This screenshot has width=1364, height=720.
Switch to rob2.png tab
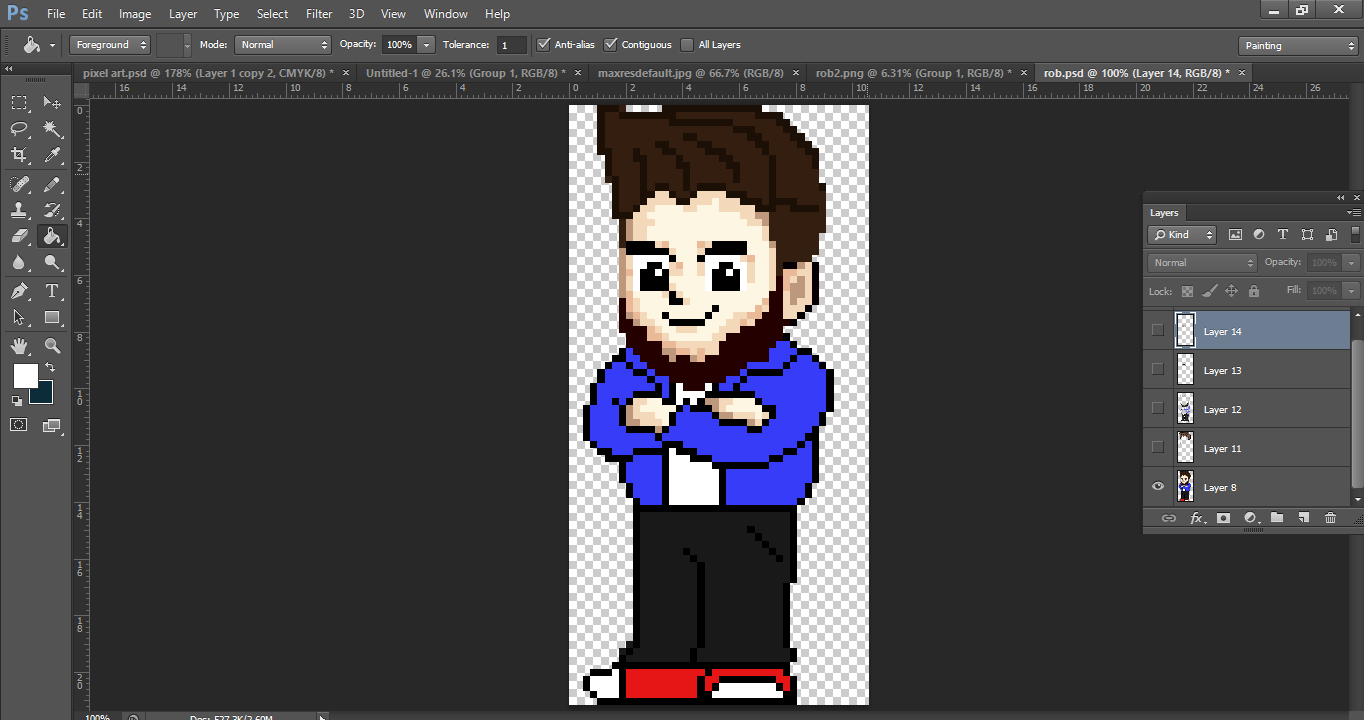point(914,73)
